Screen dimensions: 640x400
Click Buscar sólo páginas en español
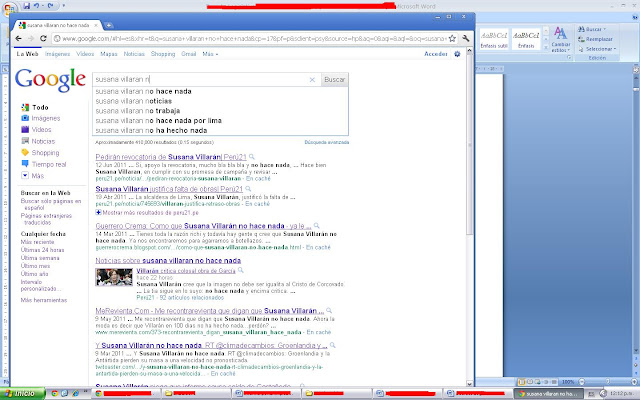pos(51,204)
